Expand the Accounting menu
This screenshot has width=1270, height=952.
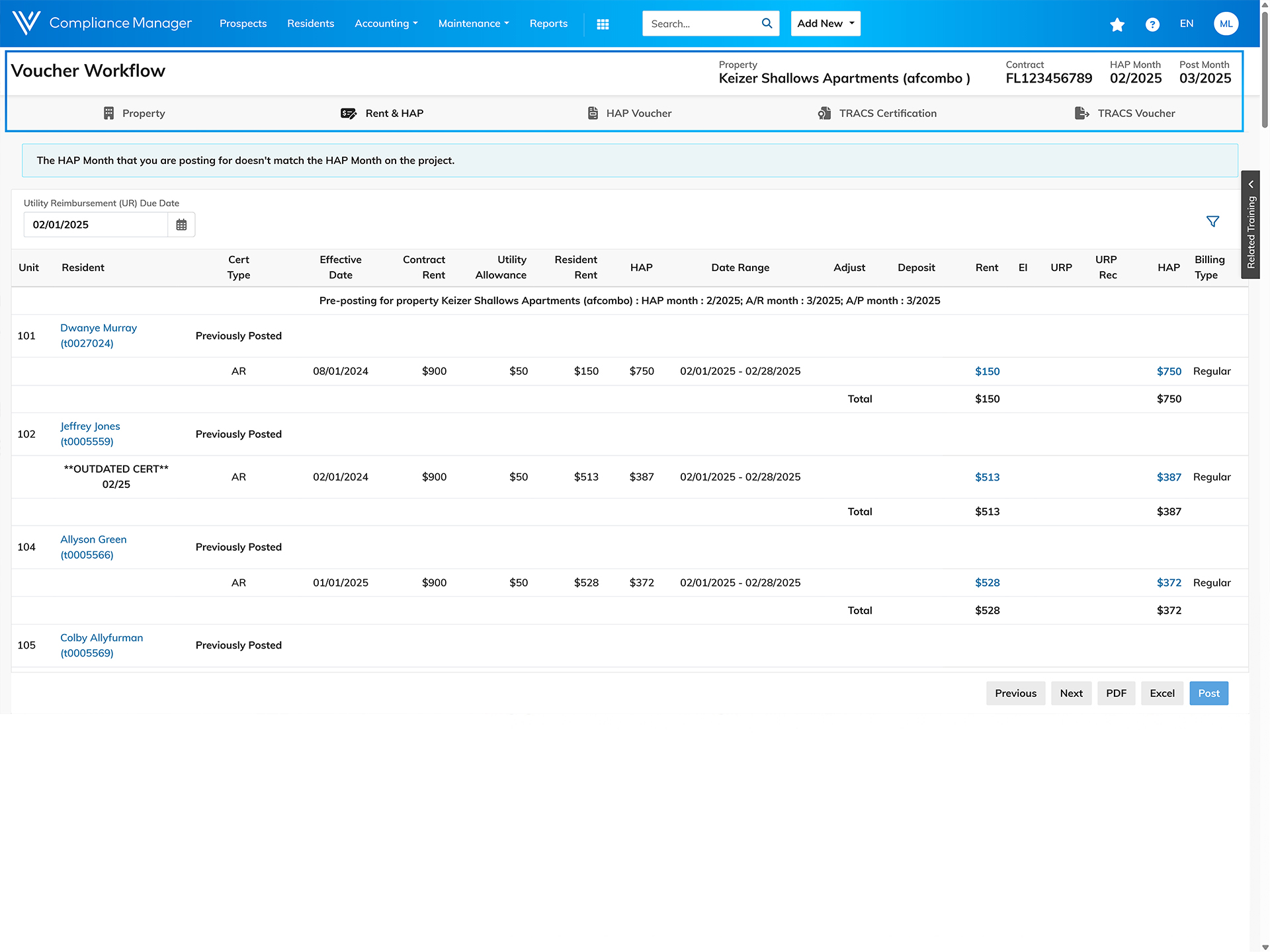(386, 23)
